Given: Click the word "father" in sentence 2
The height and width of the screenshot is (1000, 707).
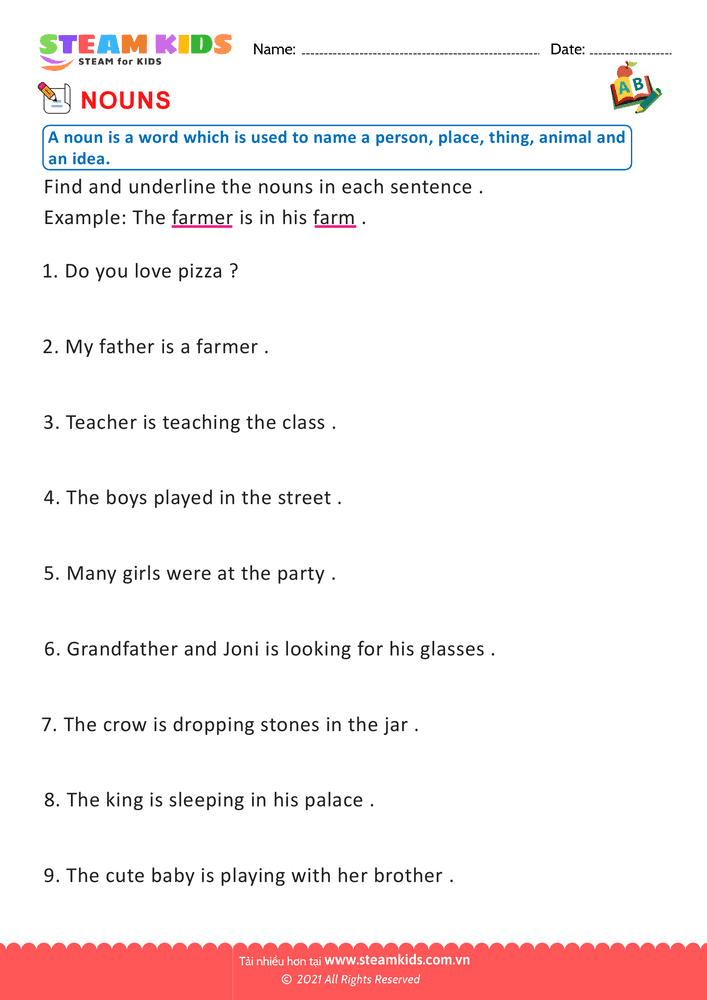Looking at the screenshot, I should pyautogui.click(x=127, y=347).
